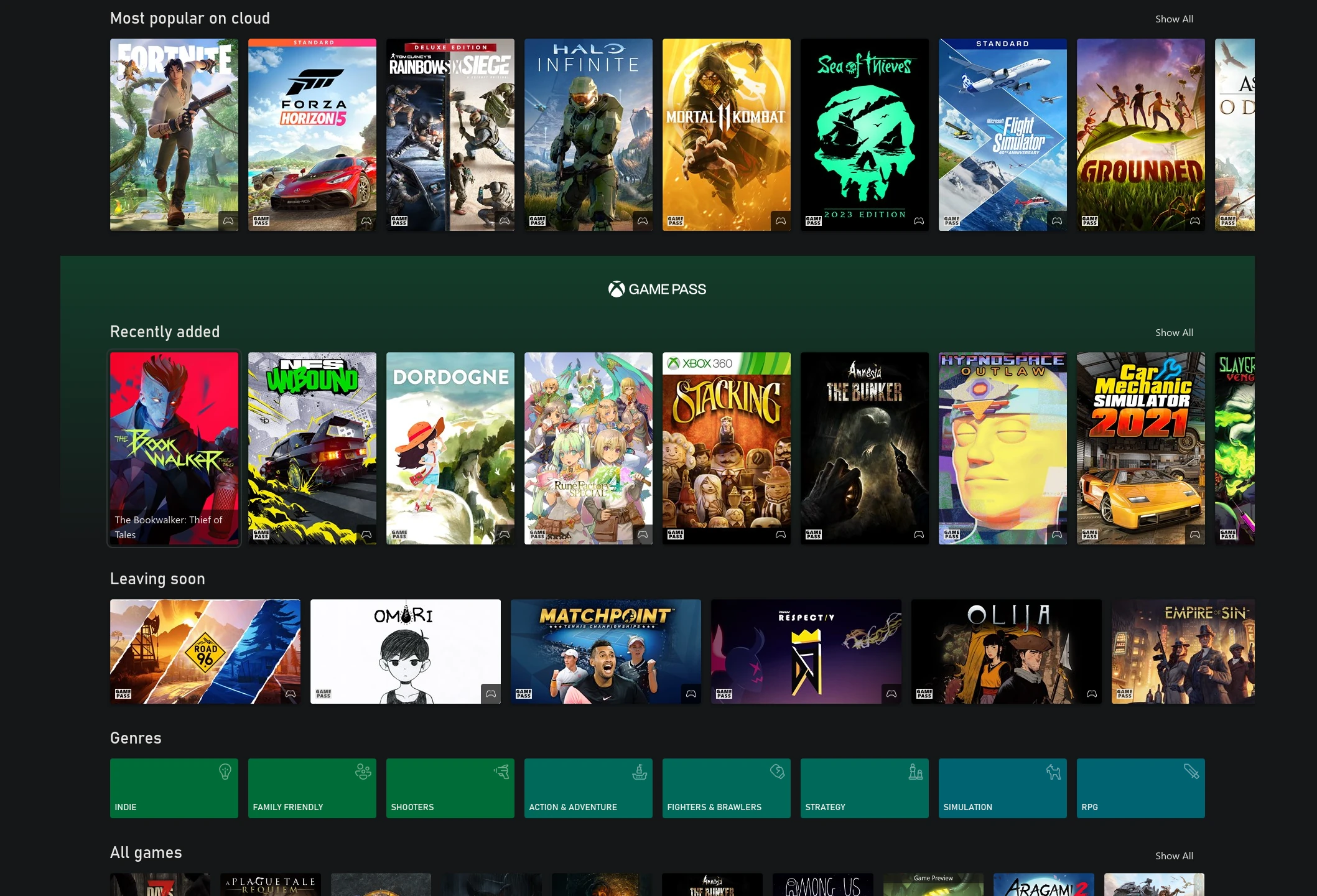
Task: Click Game Pass badge on Grounded tile
Action: (x=1090, y=221)
